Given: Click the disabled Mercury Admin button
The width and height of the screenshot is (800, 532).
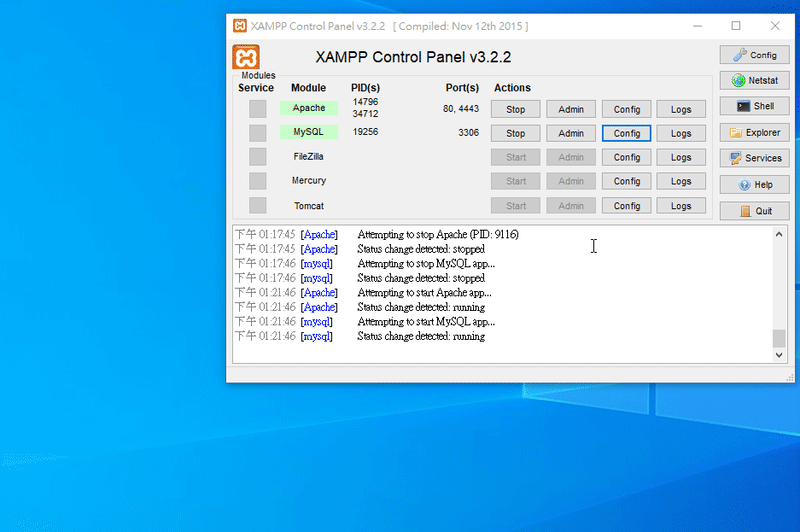Looking at the screenshot, I should (571, 181).
